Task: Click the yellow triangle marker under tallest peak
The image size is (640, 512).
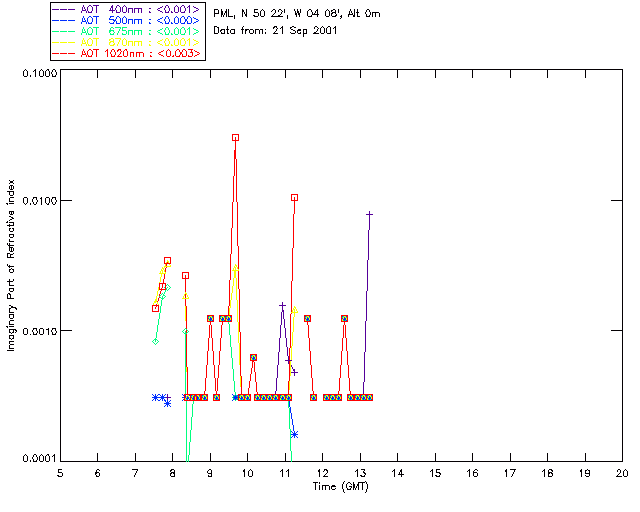Action: (236, 268)
